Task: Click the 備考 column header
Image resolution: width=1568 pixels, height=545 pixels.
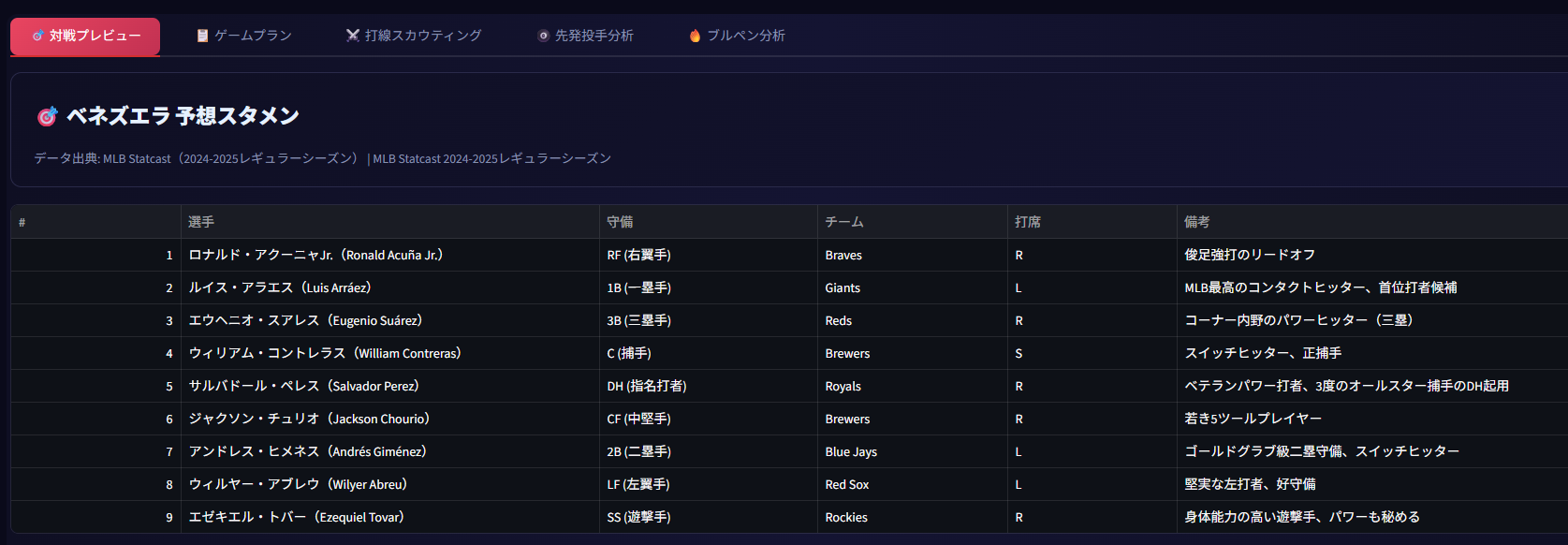Action: tap(1372, 222)
